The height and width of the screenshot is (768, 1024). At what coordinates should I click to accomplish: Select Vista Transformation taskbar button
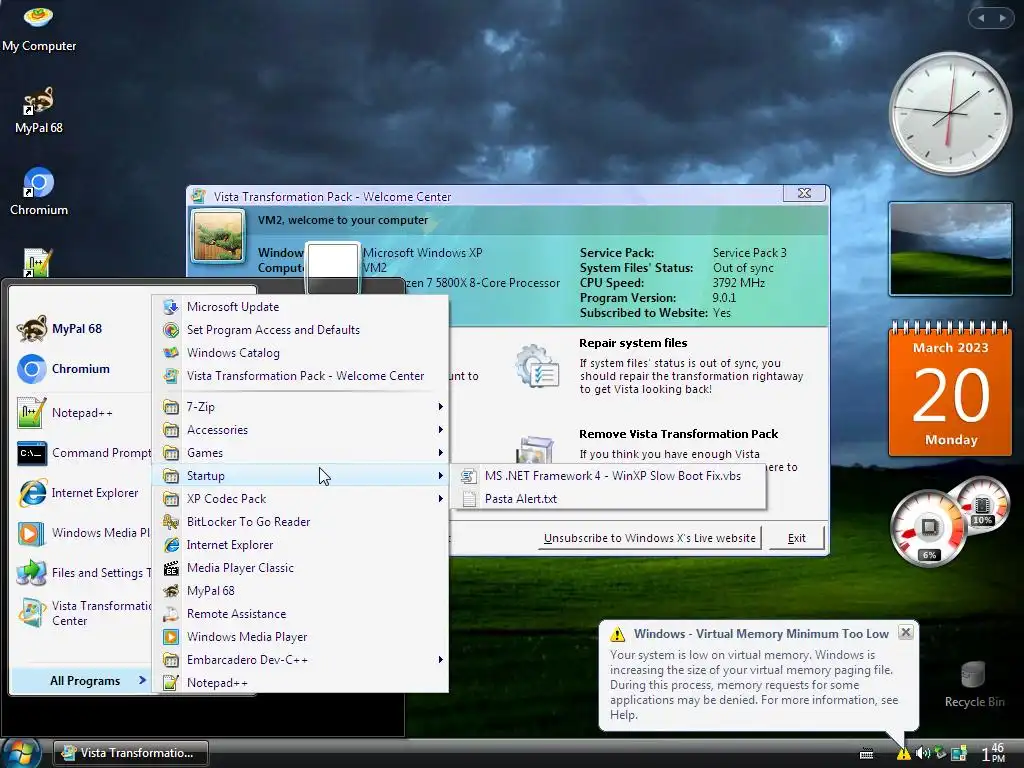click(131, 753)
